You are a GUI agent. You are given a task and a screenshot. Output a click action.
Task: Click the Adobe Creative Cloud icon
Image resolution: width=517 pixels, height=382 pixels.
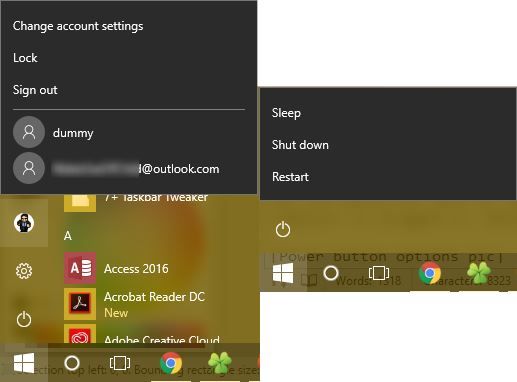[x=80, y=334]
